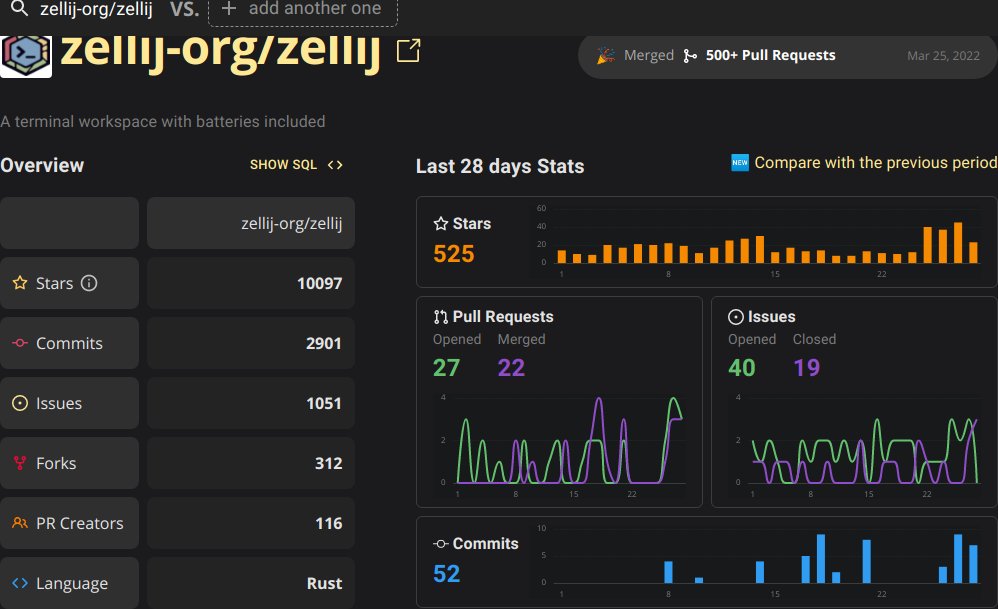Viewport: 998px width, 609px height.
Task: Click the 'Mar 25, 2022' milestone date
Action: pyautogui.click(x=943, y=56)
